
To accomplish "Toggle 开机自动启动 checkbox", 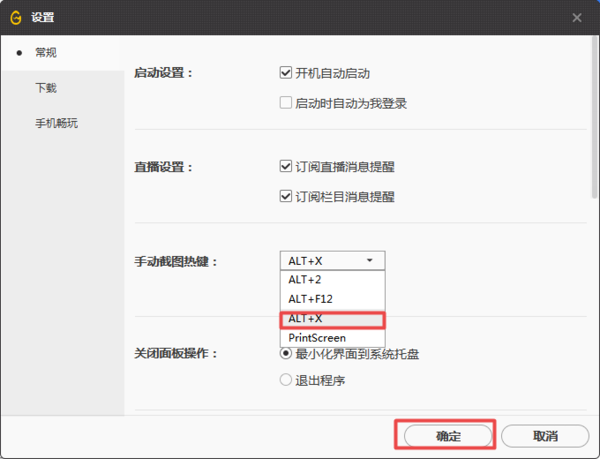I will [286, 73].
